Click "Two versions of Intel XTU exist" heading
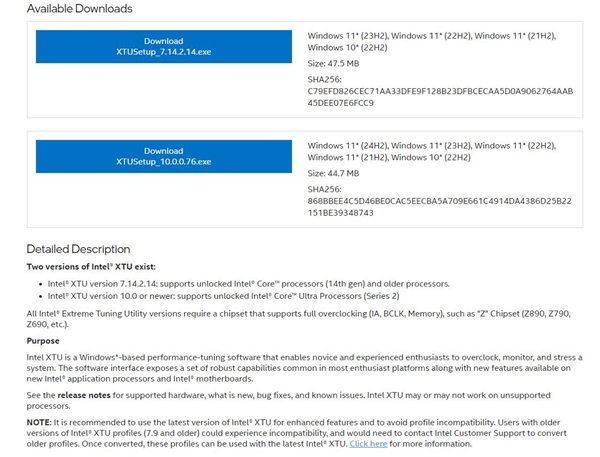The image size is (600, 457). coord(93,267)
